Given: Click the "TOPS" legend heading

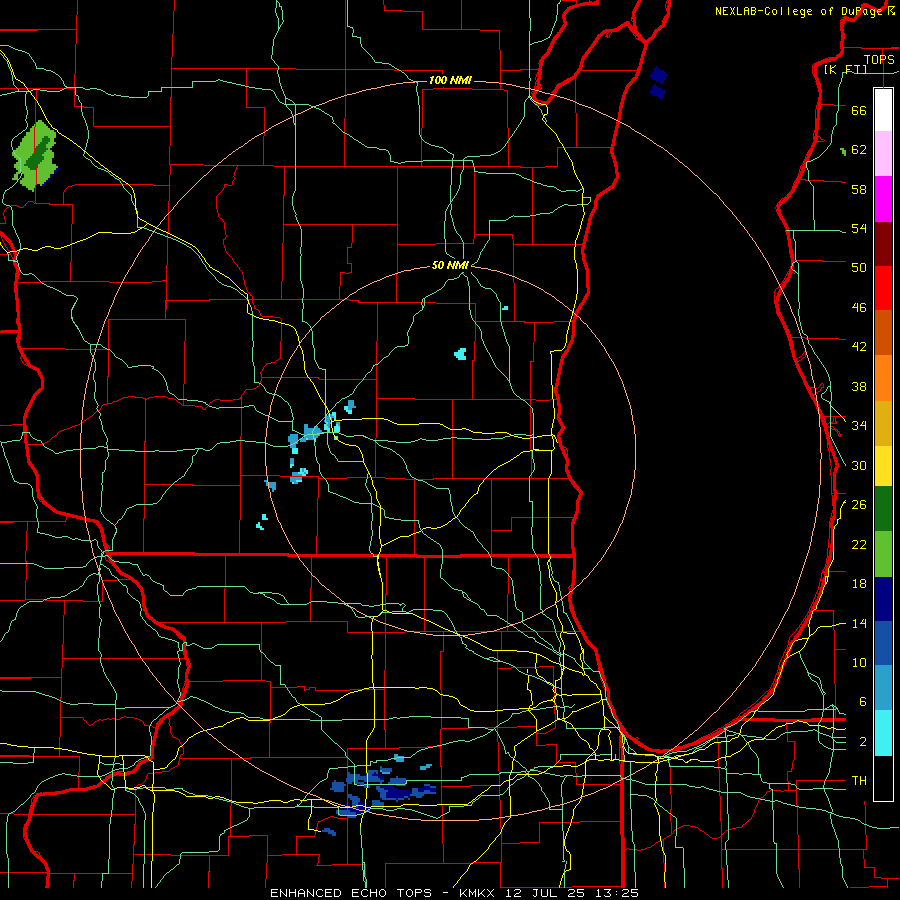Looking at the screenshot, I should [x=879, y=60].
